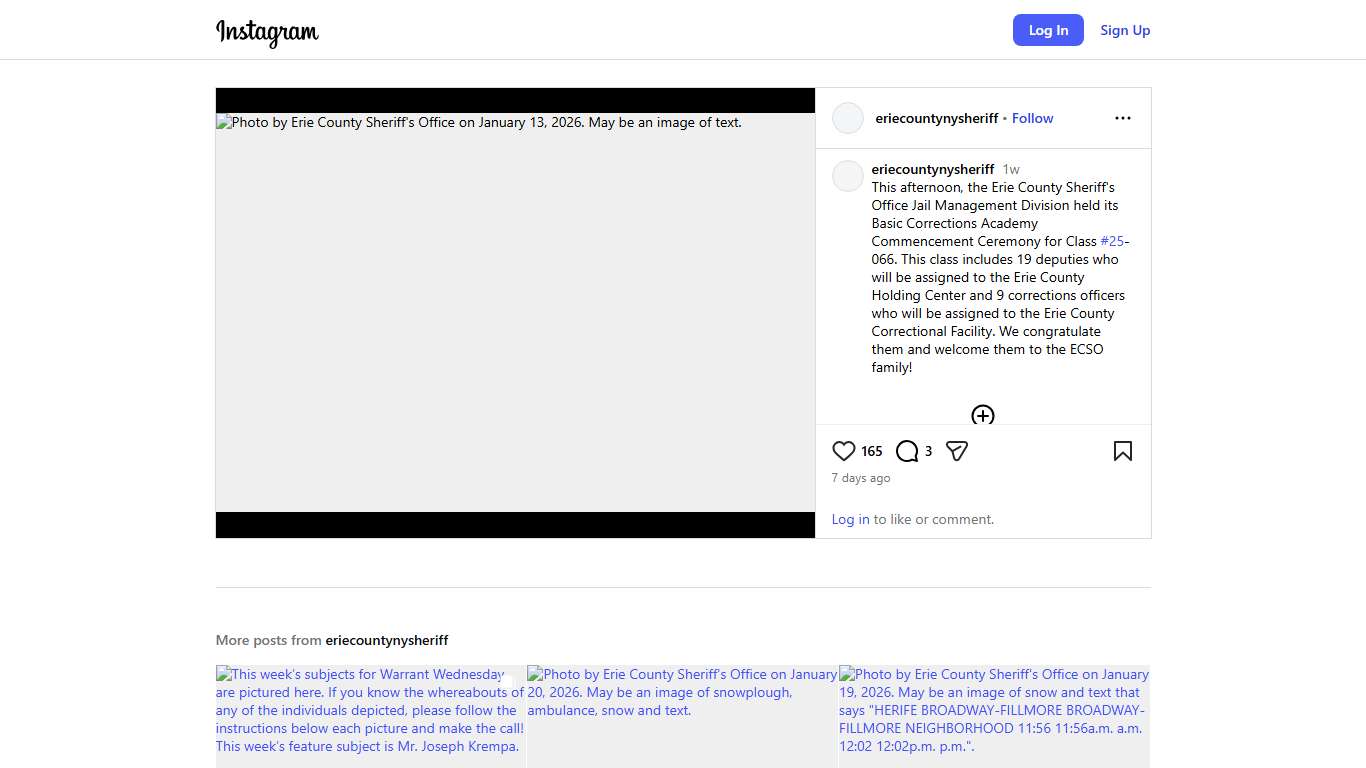Open the three-dots more options menu
Image resolution: width=1366 pixels, height=768 pixels.
point(1122,118)
